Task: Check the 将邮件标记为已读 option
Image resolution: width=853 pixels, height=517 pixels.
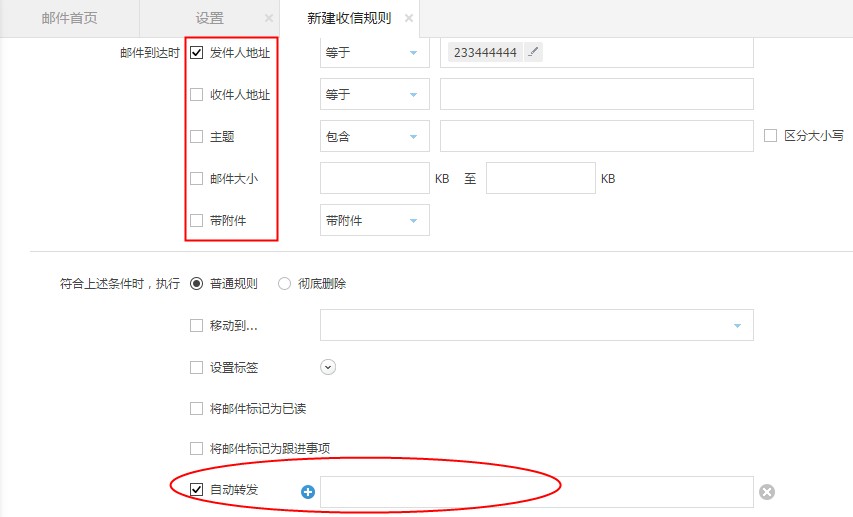Action: 197,408
